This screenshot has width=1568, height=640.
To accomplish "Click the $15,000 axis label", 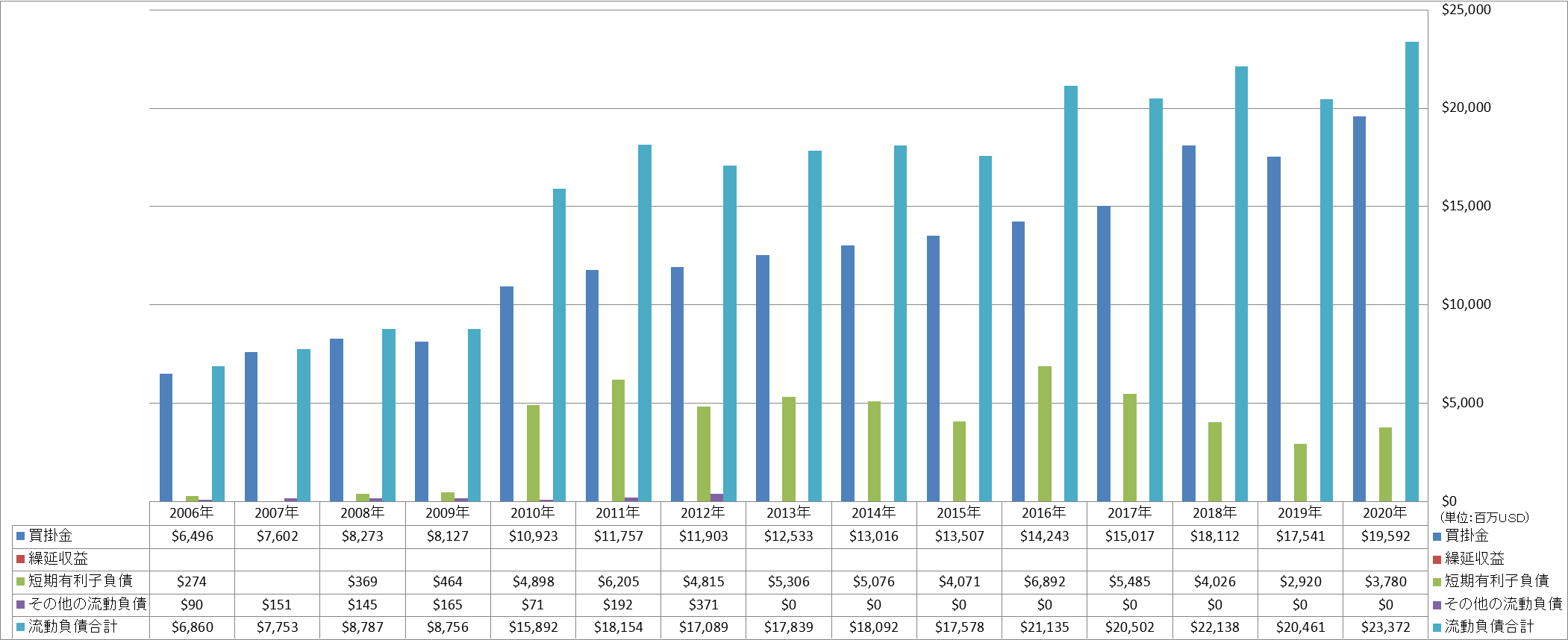I will 1466,206.
